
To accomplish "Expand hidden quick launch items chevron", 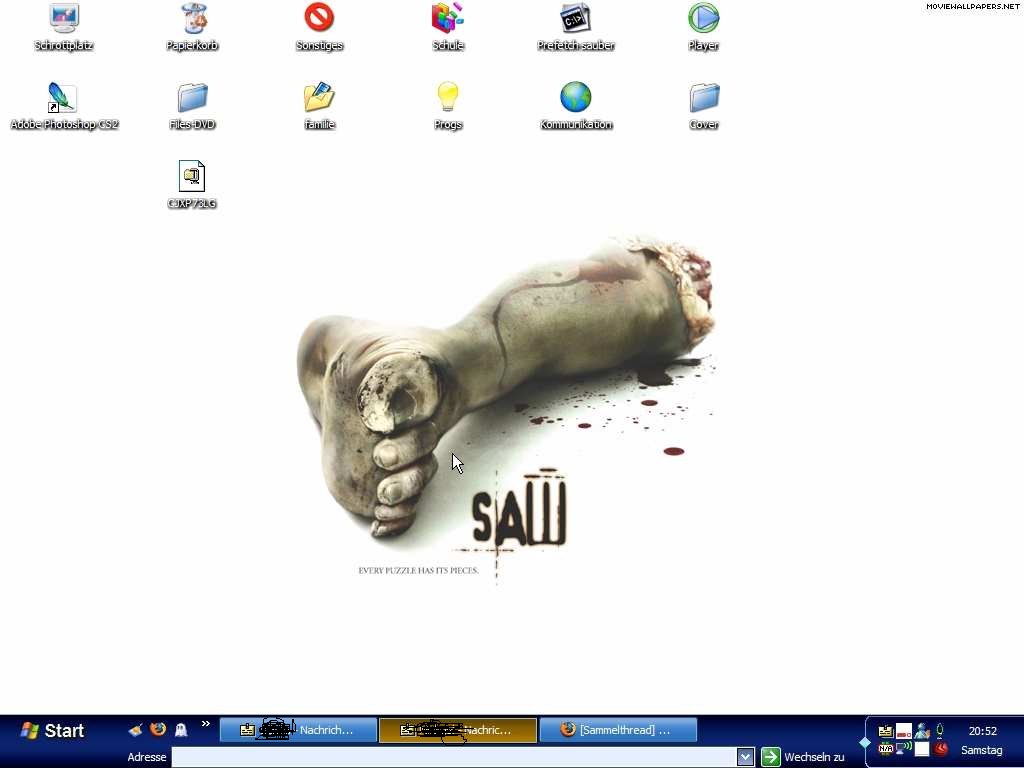I will point(206,724).
